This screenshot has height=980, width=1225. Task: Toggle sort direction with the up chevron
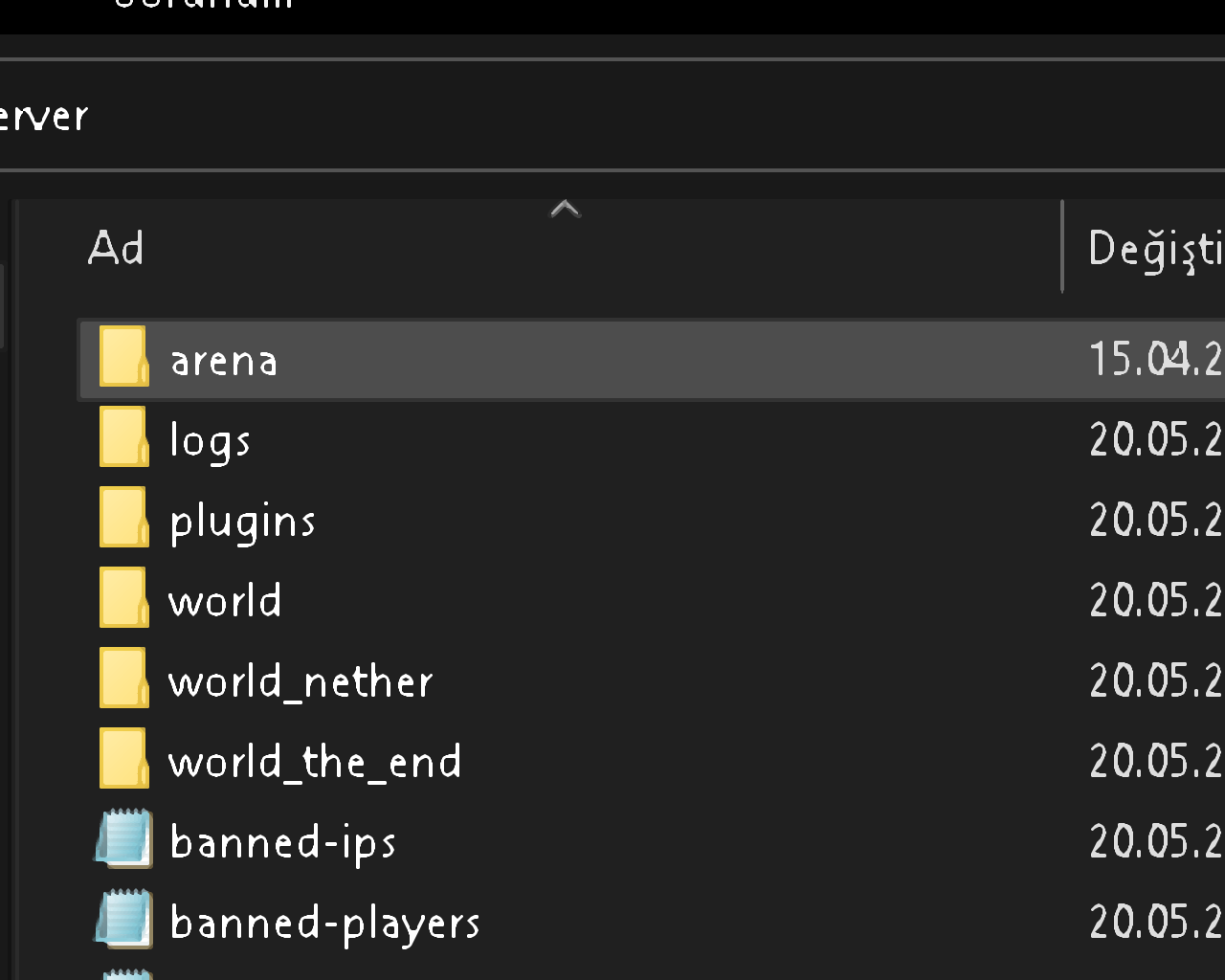(566, 210)
